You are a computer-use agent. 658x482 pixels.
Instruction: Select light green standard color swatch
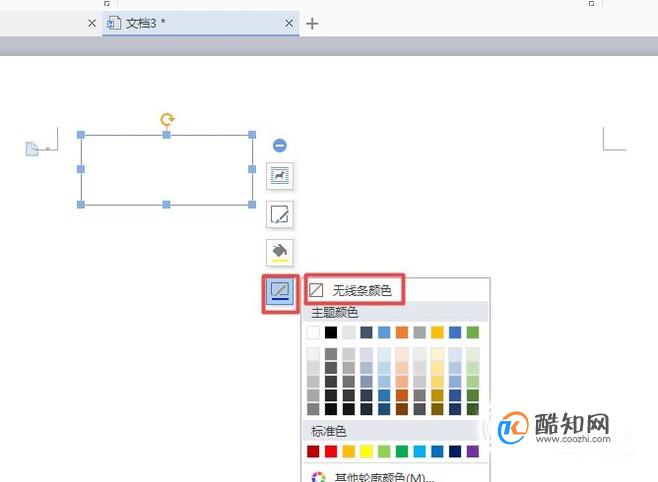coord(384,451)
